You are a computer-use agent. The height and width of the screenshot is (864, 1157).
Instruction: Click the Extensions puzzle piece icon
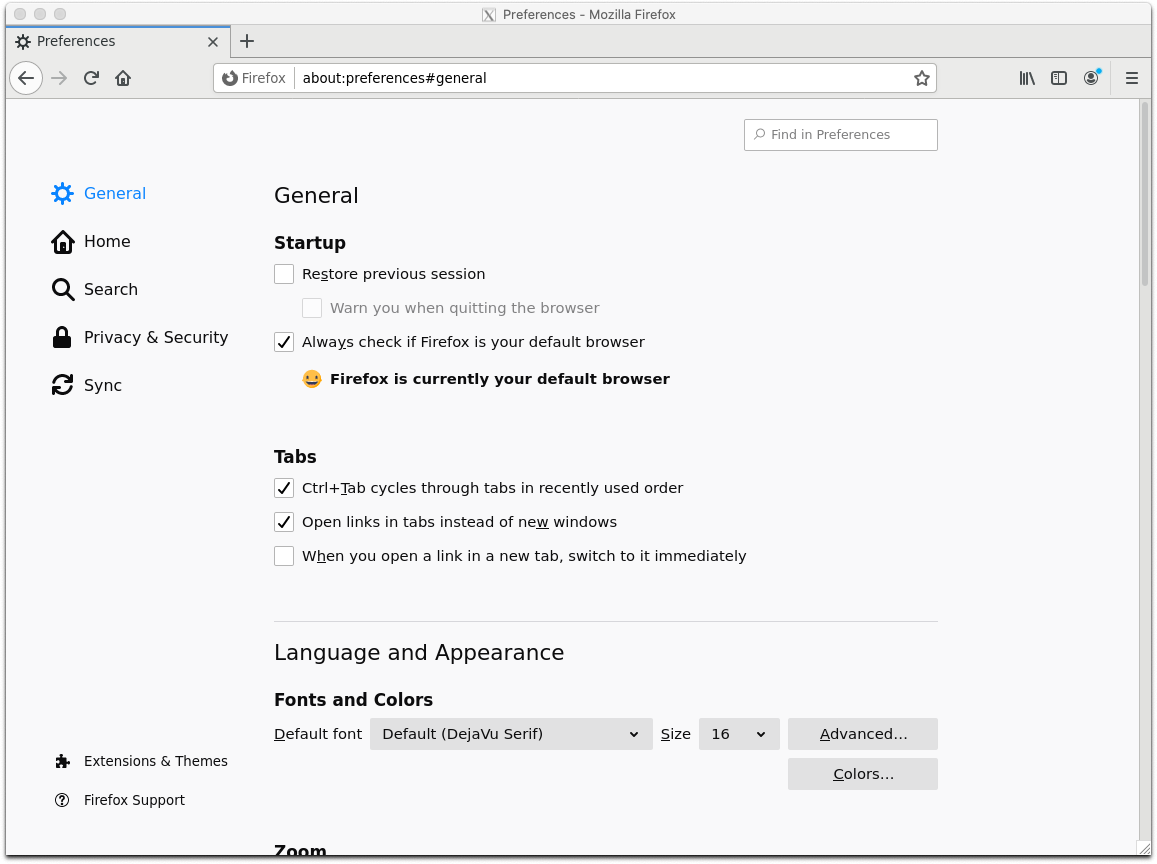click(x=63, y=761)
